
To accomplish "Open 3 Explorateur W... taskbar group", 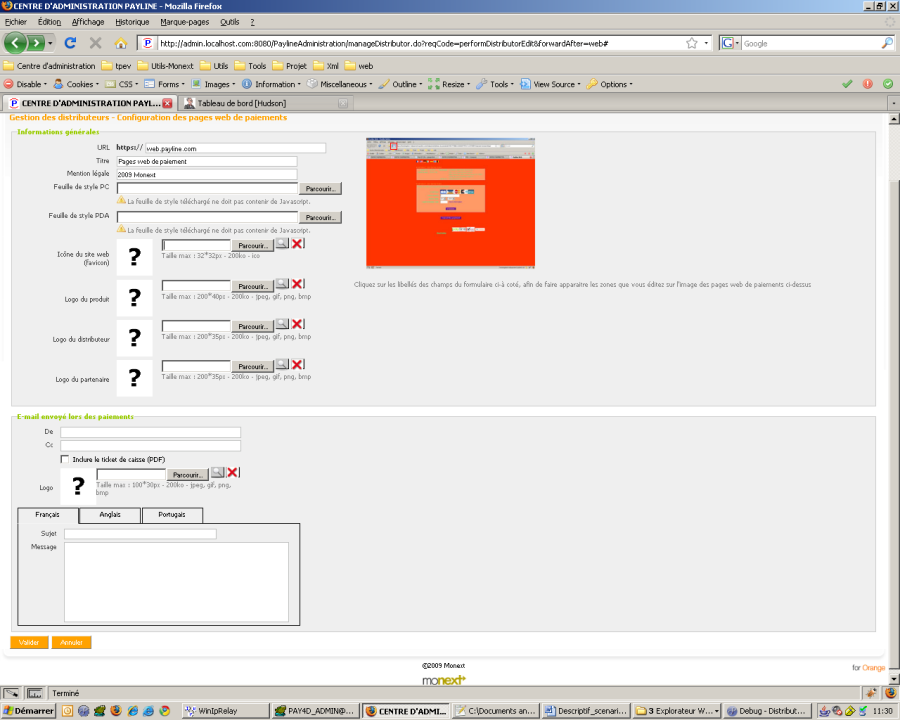I will point(676,711).
